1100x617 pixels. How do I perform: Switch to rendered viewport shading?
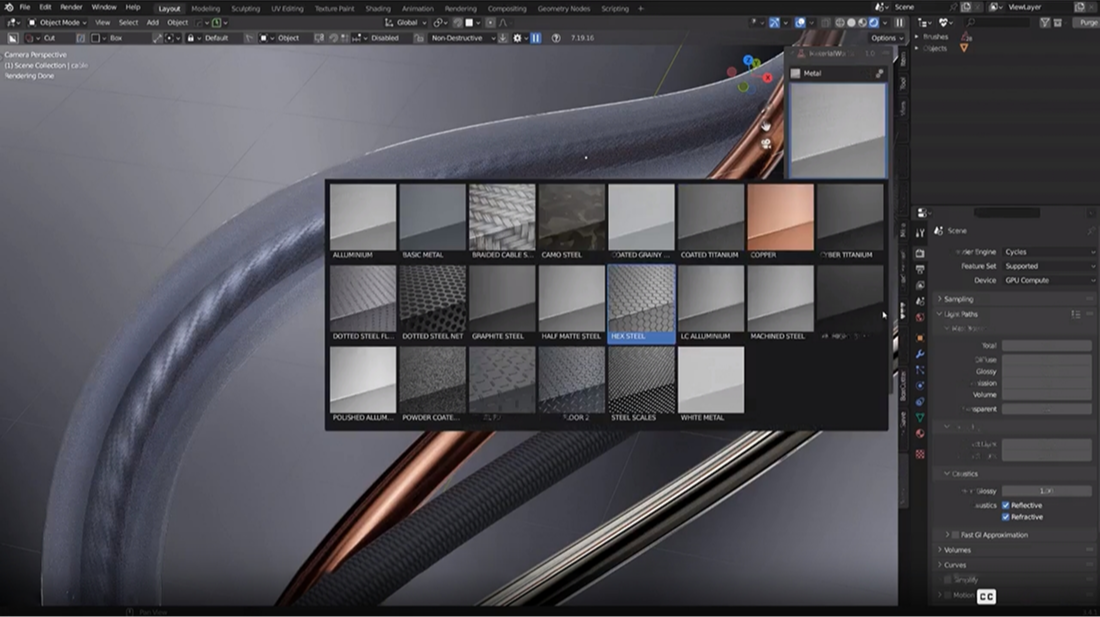[875, 22]
